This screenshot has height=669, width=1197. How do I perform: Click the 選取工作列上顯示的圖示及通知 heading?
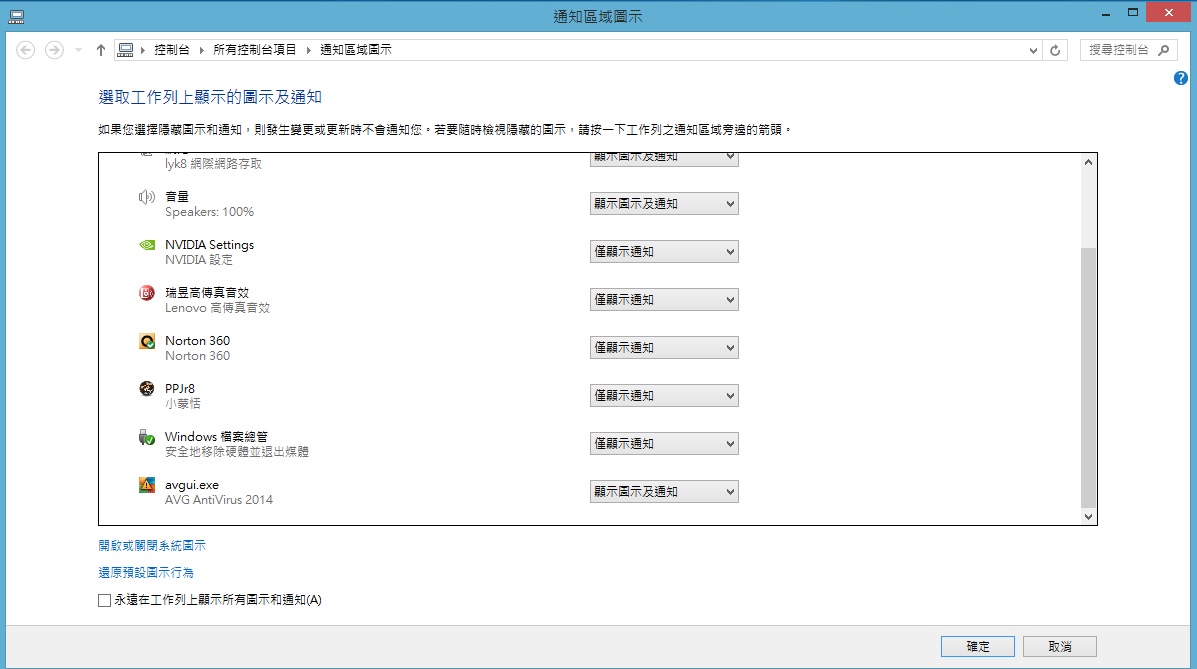point(210,97)
